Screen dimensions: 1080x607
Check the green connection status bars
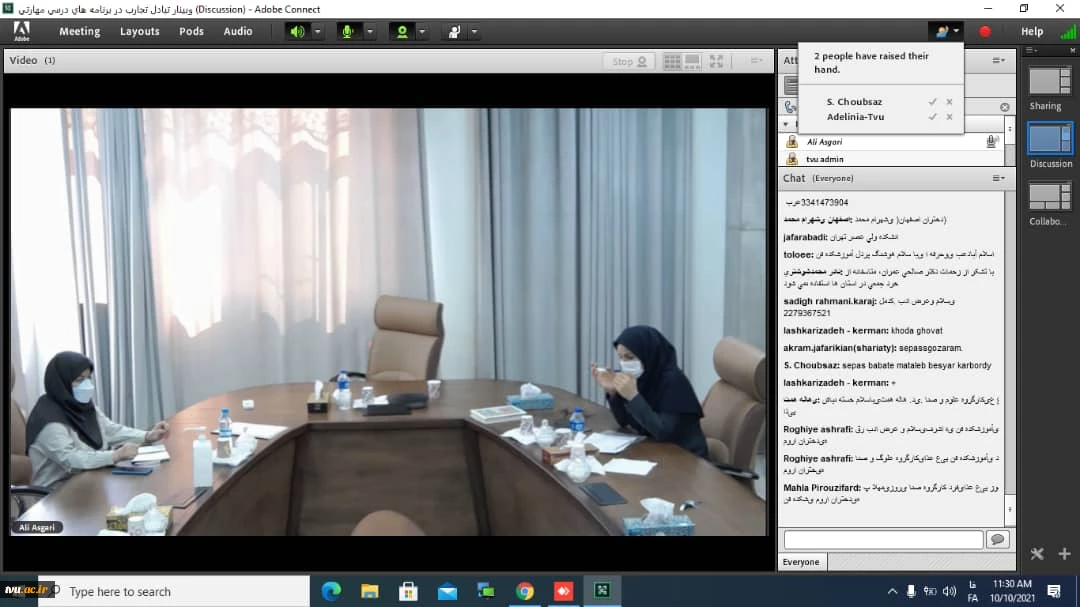coord(1068,32)
